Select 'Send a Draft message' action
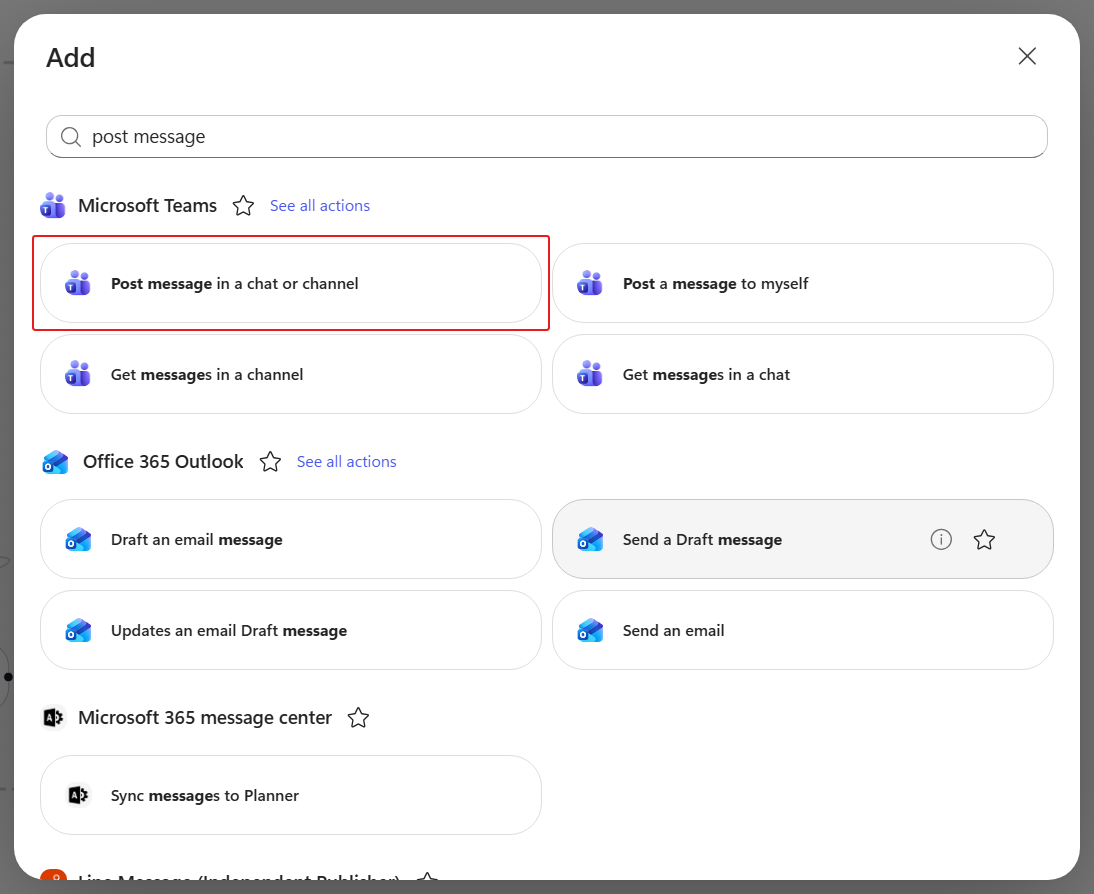Viewport: 1094px width, 894px height. coord(802,539)
